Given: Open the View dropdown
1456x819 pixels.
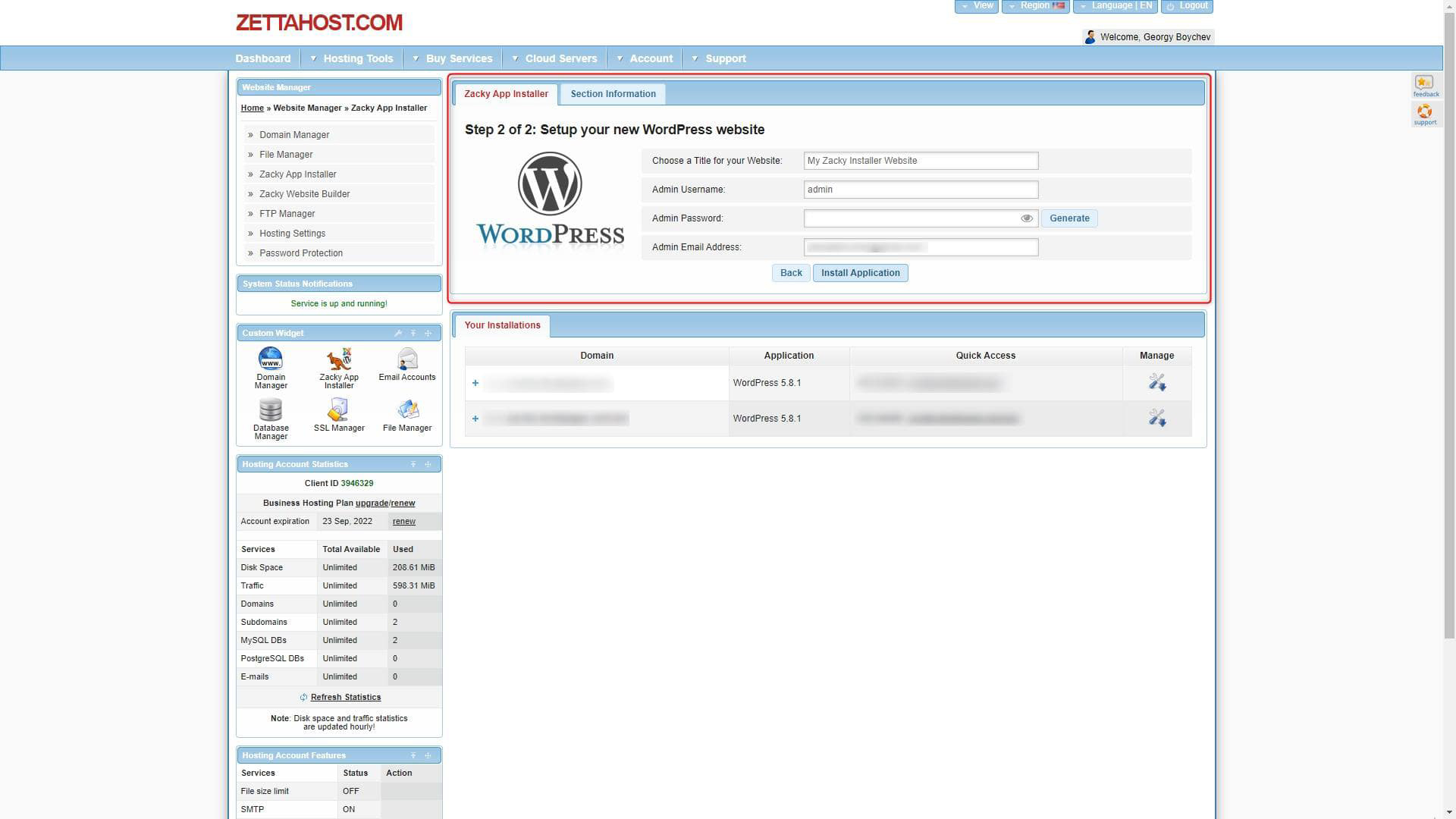Looking at the screenshot, I should (x=977, y=6).
